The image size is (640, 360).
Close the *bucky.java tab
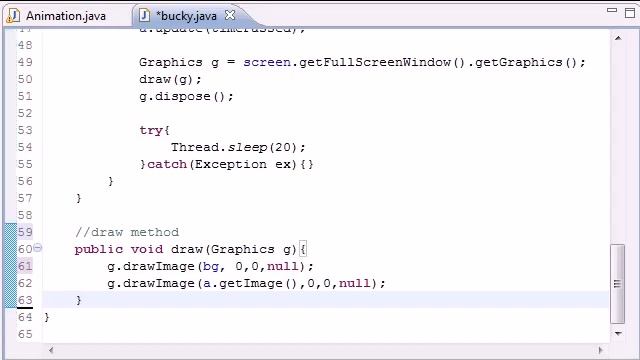tap(230, 15)
